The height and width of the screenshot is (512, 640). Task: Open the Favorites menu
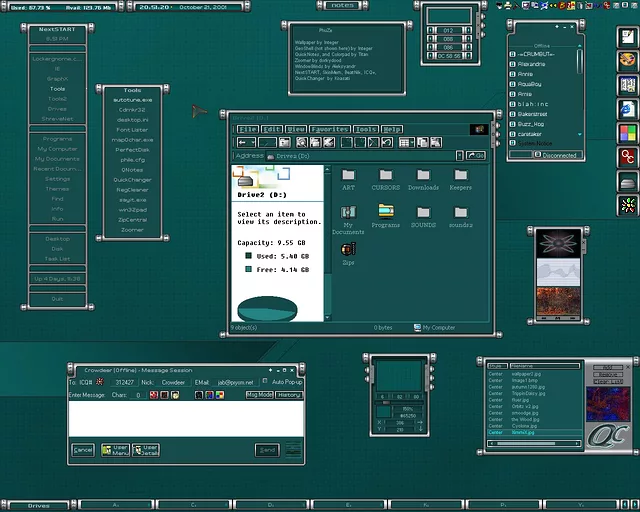tap(329, 129)
